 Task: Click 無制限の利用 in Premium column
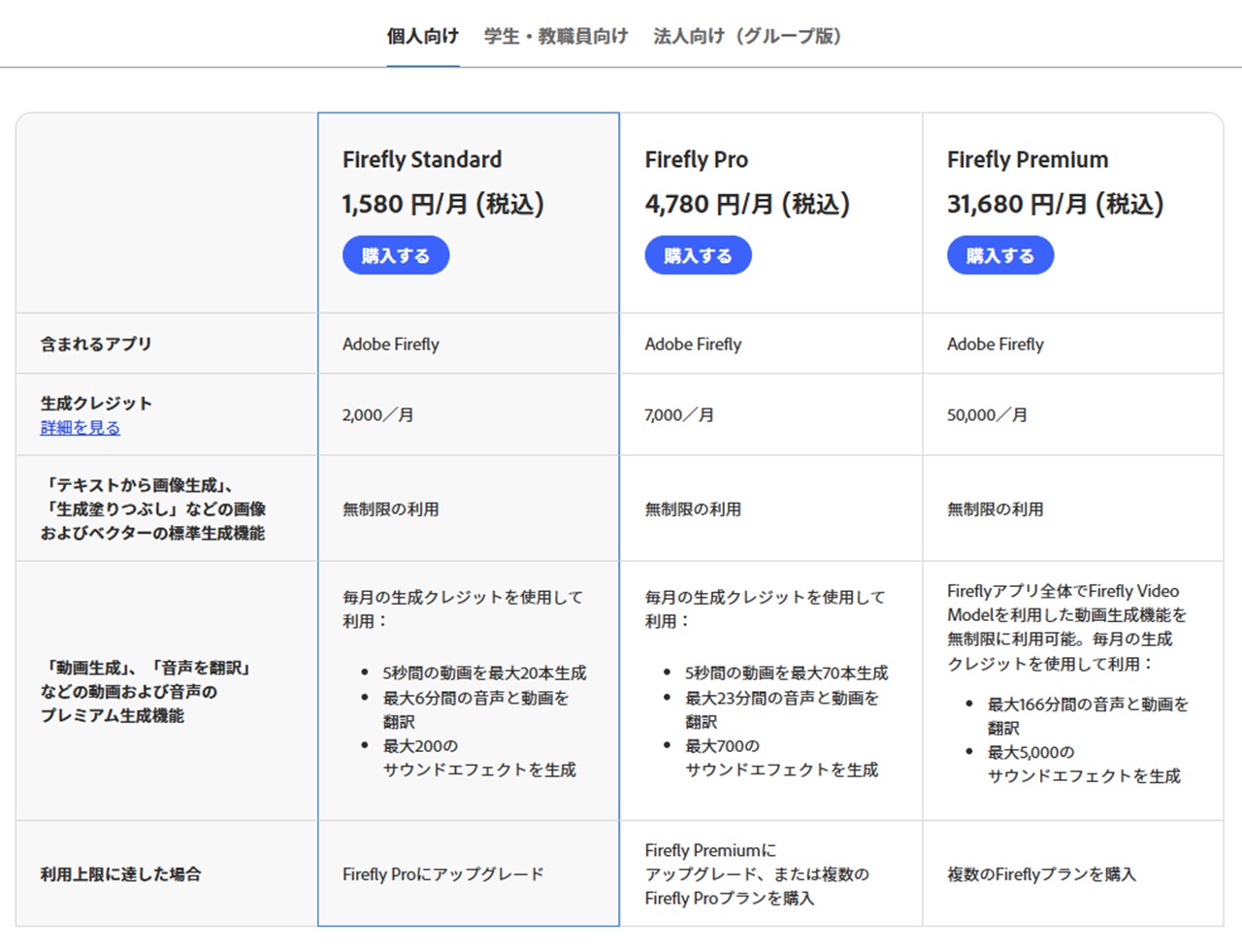996,509
